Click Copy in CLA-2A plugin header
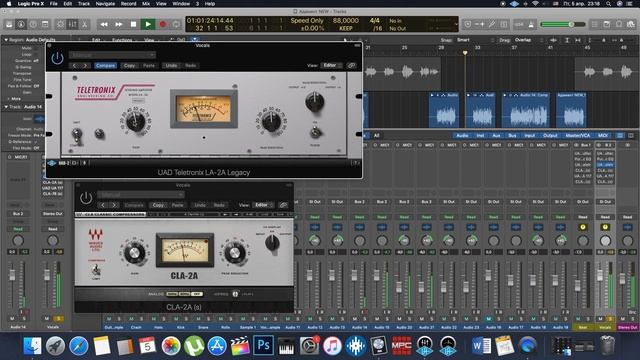Screen dimensions: 640x360 pyautogui.click(x=158, y=205)
